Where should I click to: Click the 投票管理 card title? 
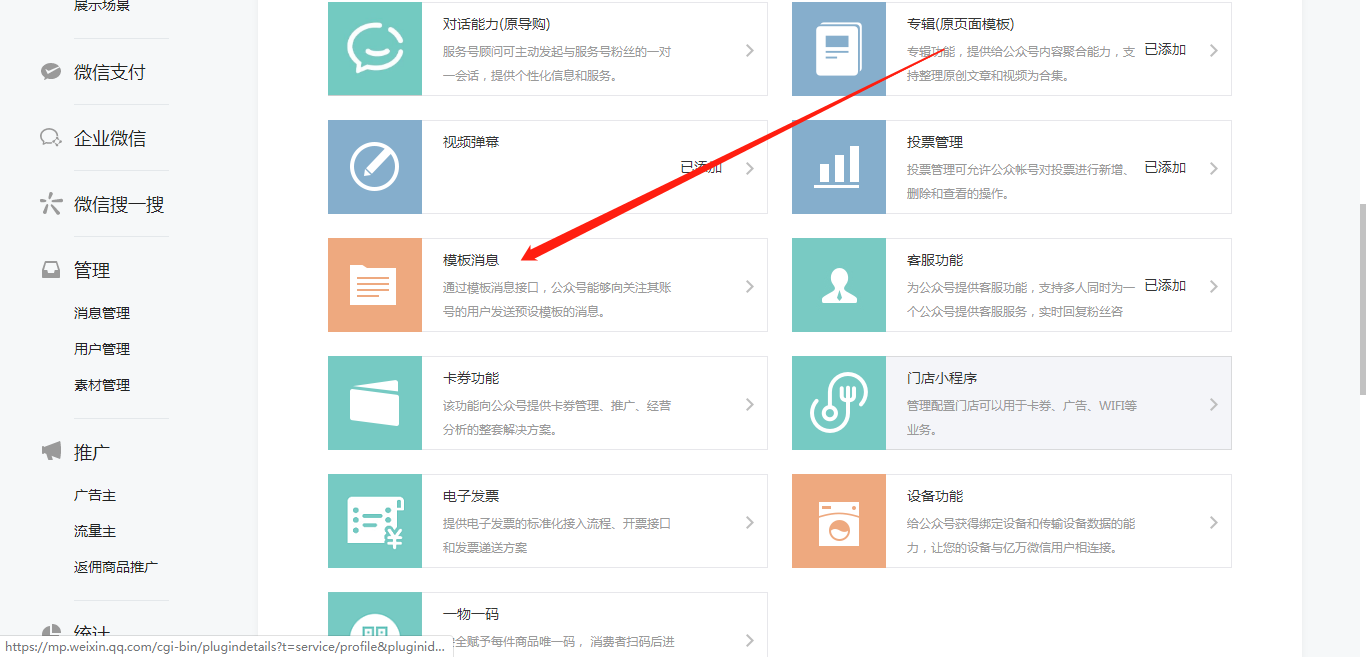(x=935, y=142)
